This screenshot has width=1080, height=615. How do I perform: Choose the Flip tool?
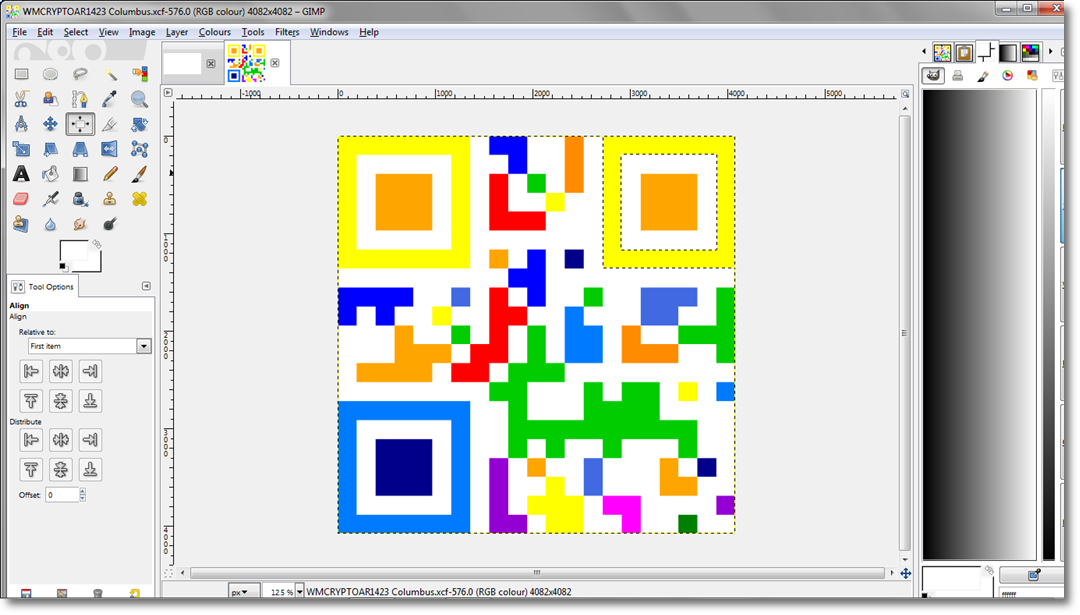point(110,149)
